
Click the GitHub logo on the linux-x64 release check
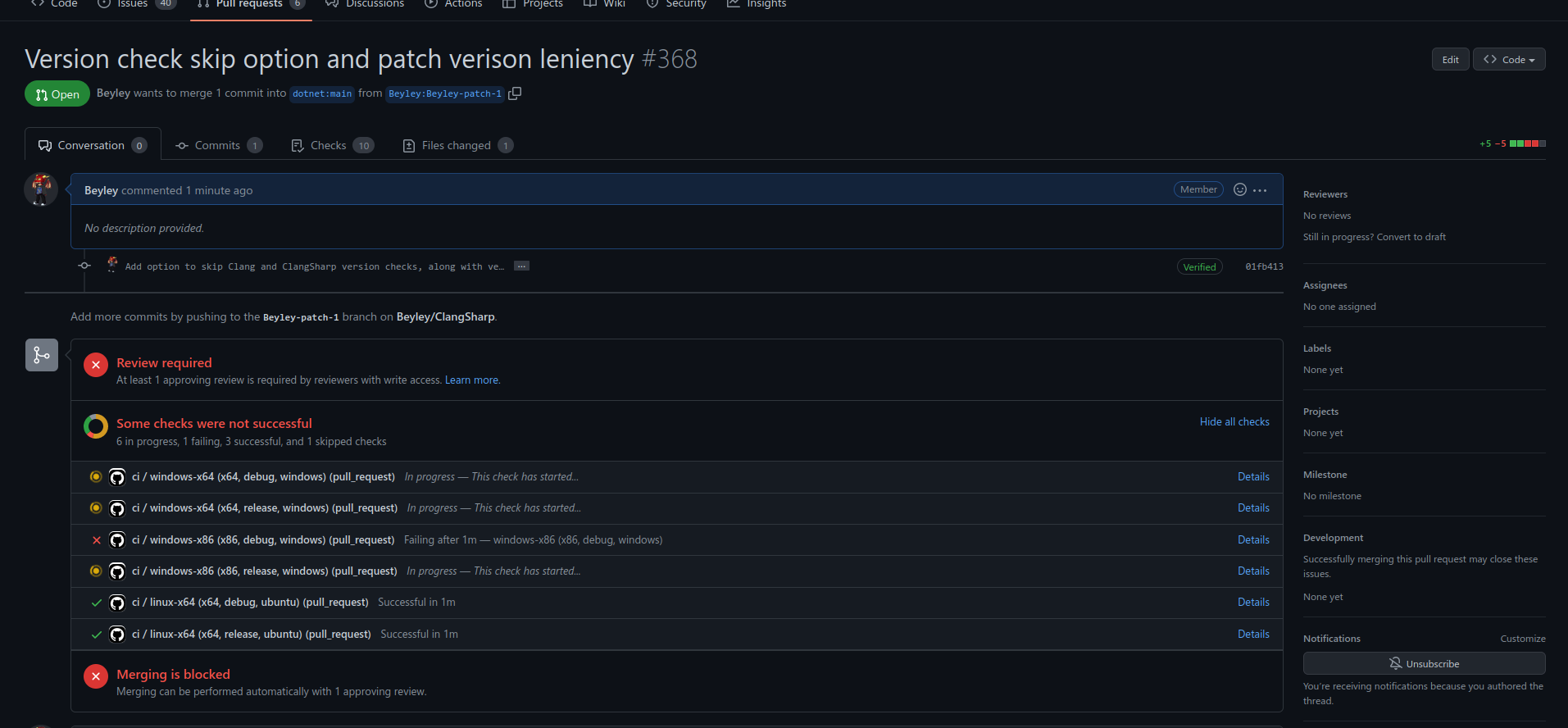point(117,635)
